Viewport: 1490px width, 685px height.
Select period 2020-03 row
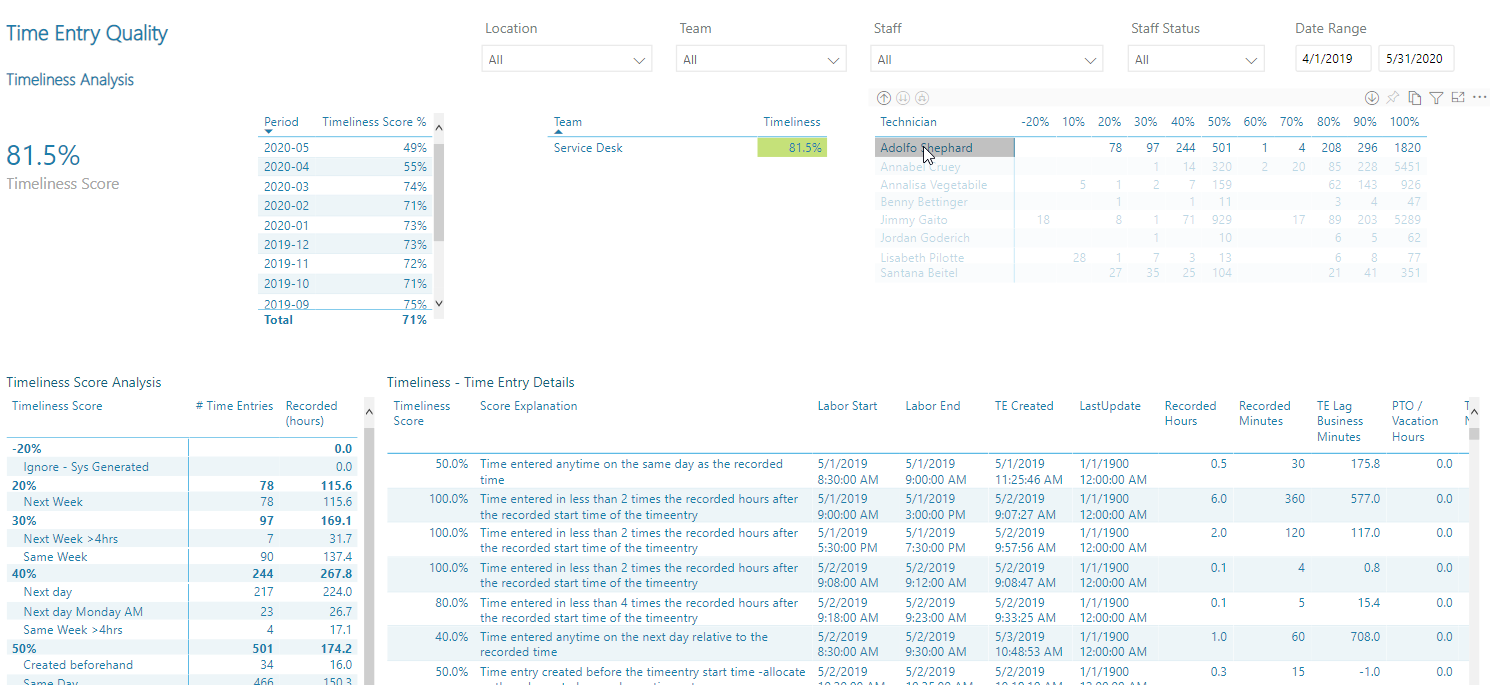(346, 187)
